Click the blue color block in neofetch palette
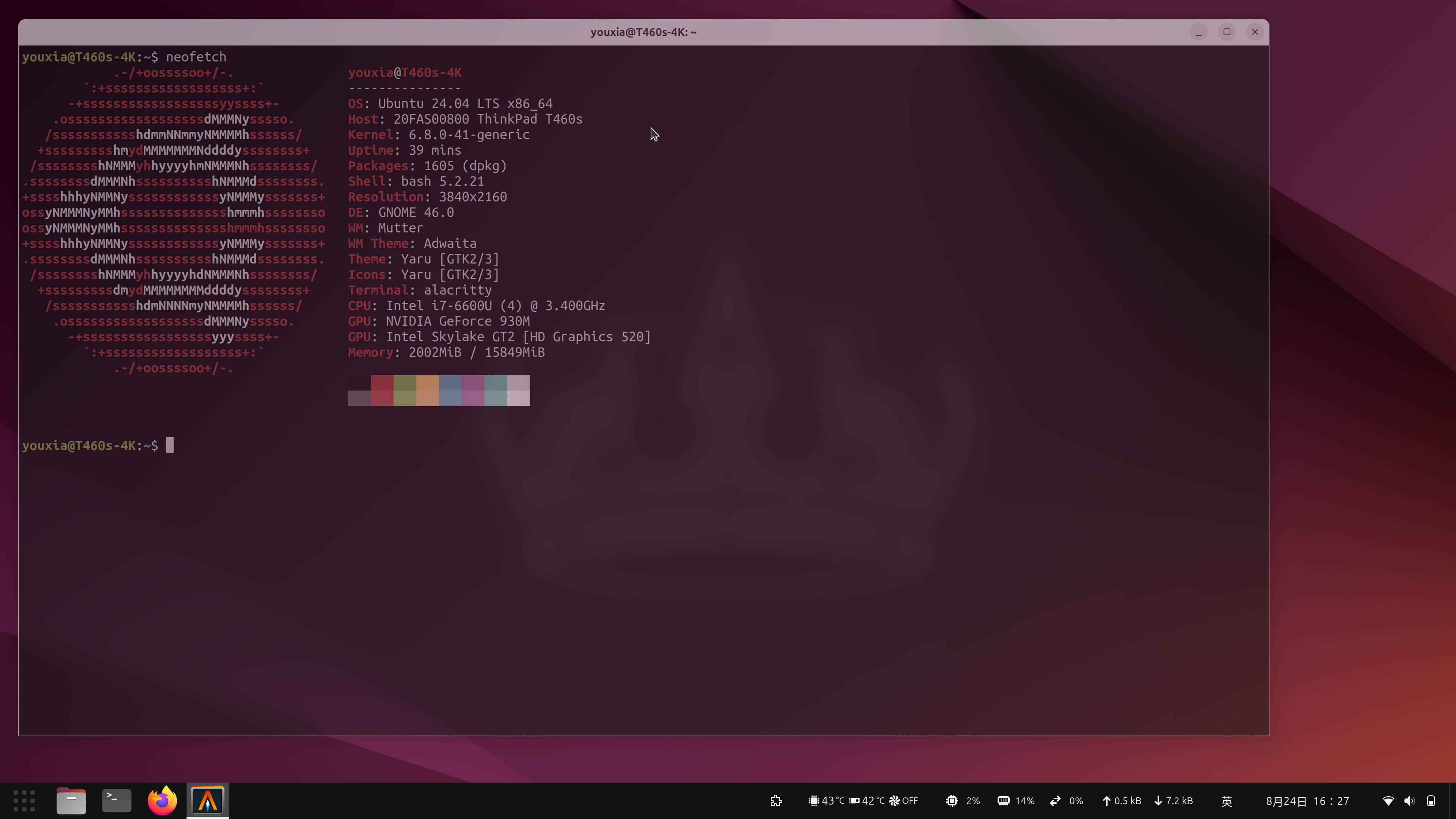Image resolution: width=1456 pixels, height=819 pixels. (x=450, y=391)
